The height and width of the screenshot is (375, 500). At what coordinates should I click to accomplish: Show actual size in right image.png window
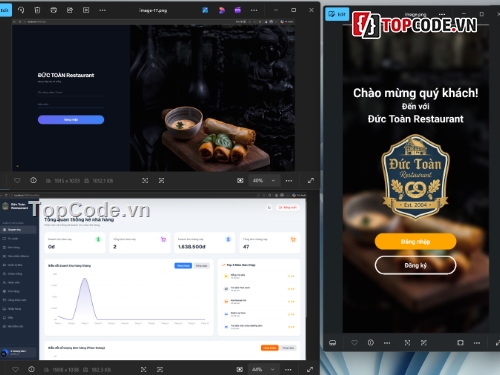(x=424, y=343)
